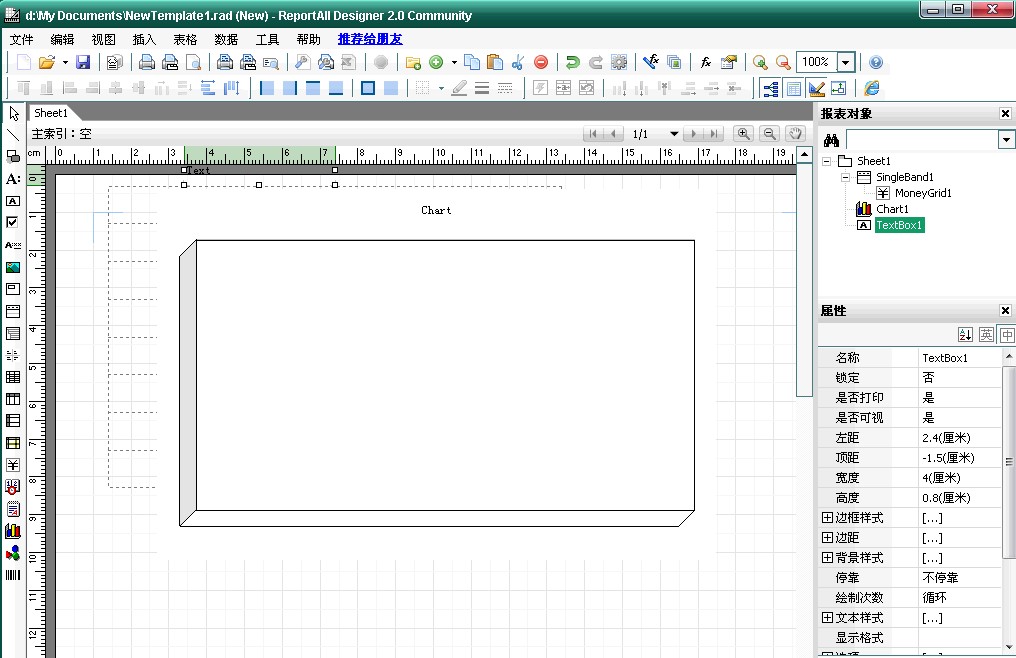
Task: Select the picture tool in left toolbox
Action: [x=13, y=267]
